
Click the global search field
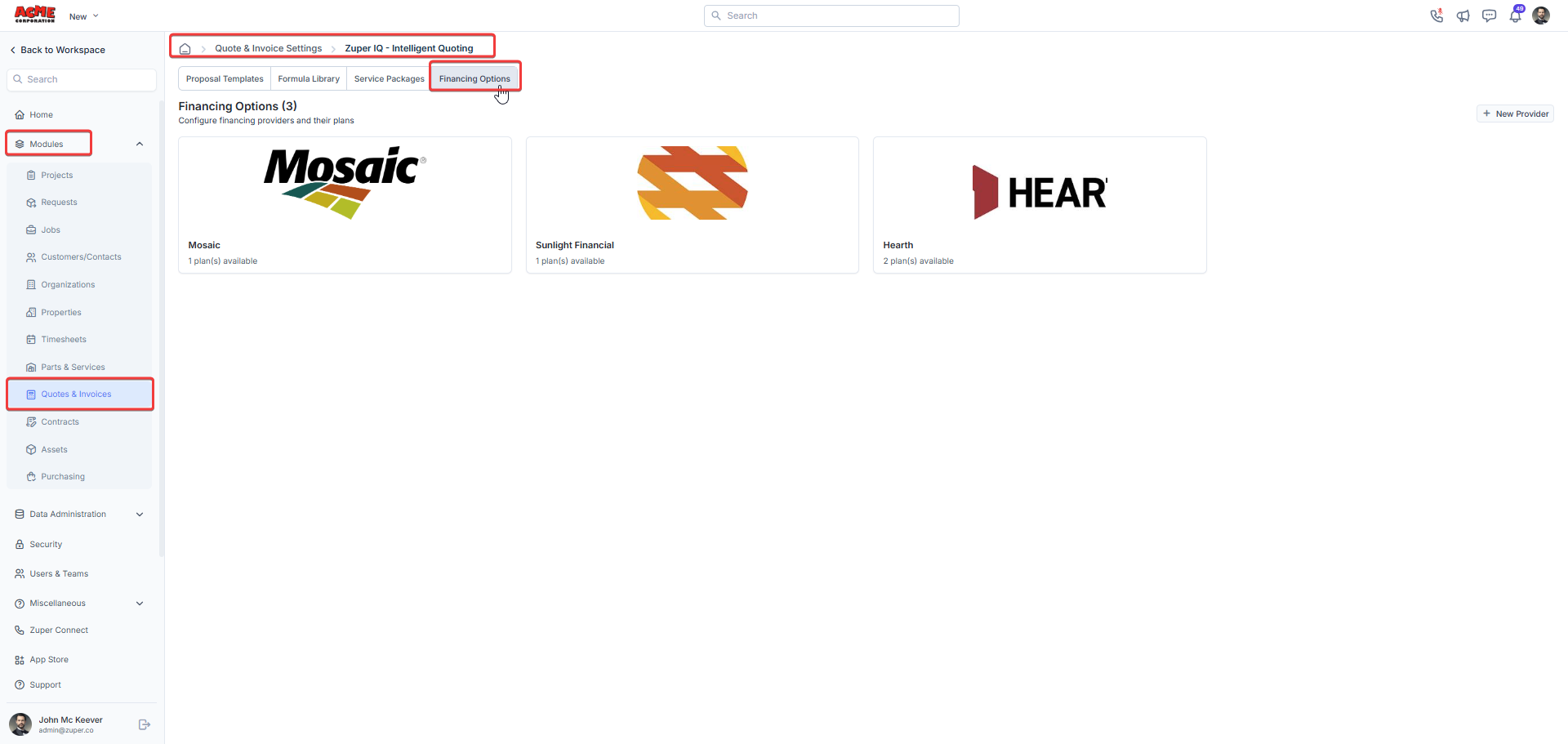(831, 16)
